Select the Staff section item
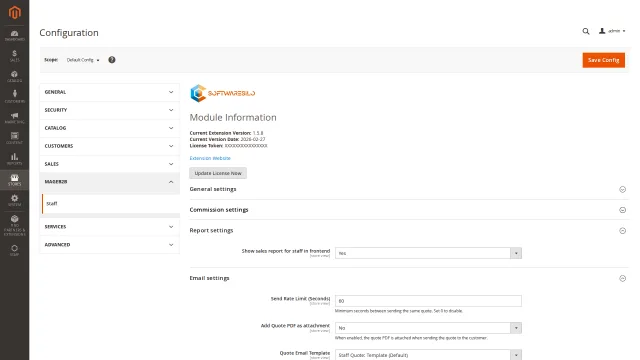The image size is (640, 360). coord(110,204)
